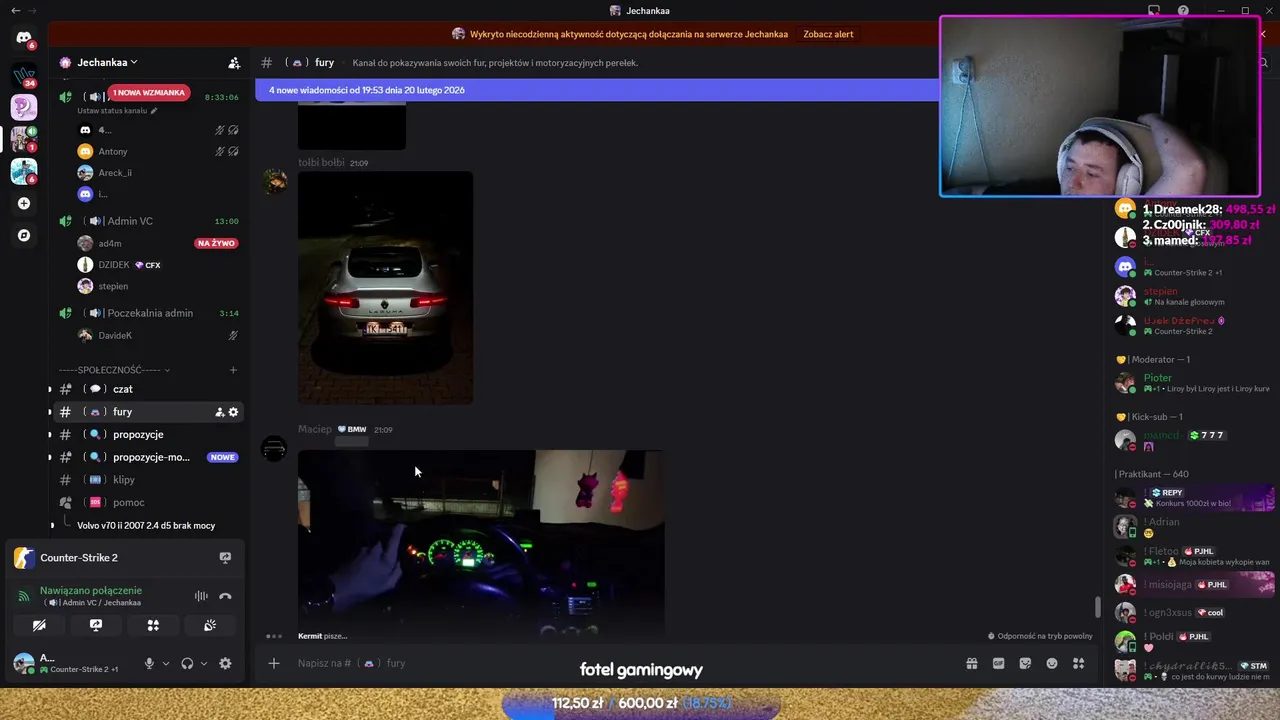This screenshot has height=720, width=1280.
Task: Open Maciep's dashboard night image
Action: click(x=481, y=543)
